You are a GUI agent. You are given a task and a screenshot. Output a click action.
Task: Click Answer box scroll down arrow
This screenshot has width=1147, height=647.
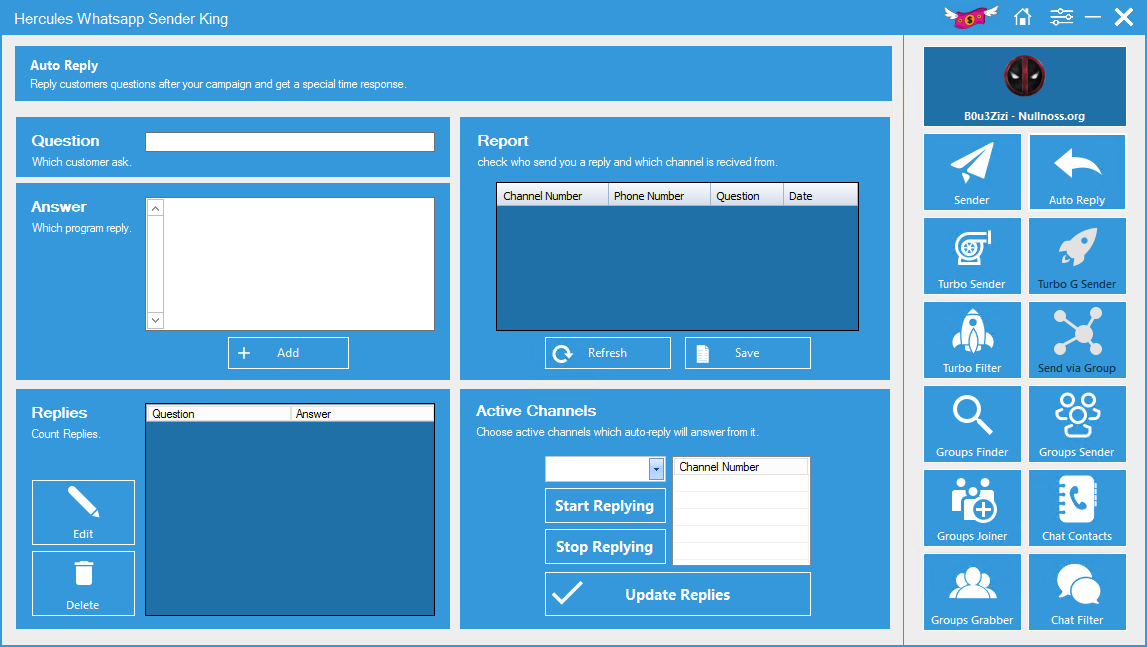(155, 321)
